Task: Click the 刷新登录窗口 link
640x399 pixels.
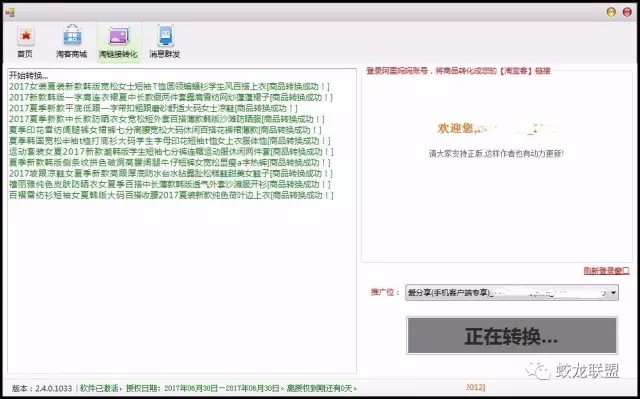Action: [x=607, y=271]
